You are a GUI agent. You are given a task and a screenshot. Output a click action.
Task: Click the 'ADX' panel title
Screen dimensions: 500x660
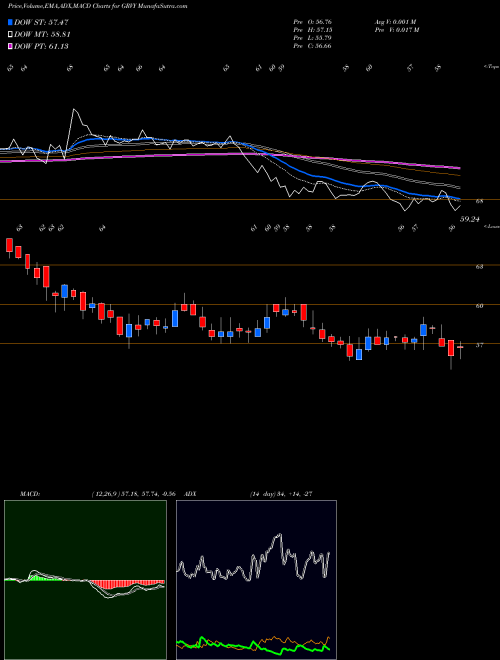pyautogui.click(x=191, y=494)
